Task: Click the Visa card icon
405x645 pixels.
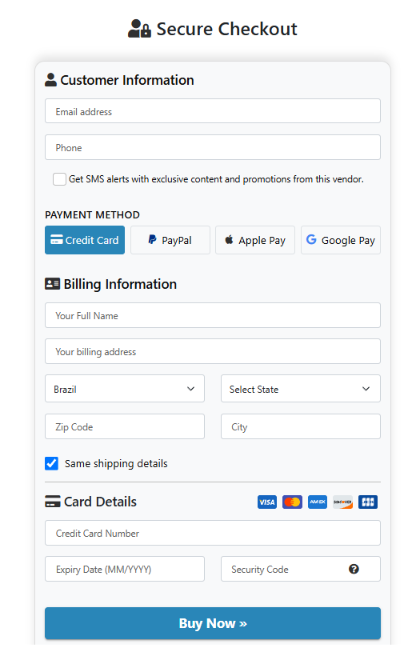Action: point(267,502)
